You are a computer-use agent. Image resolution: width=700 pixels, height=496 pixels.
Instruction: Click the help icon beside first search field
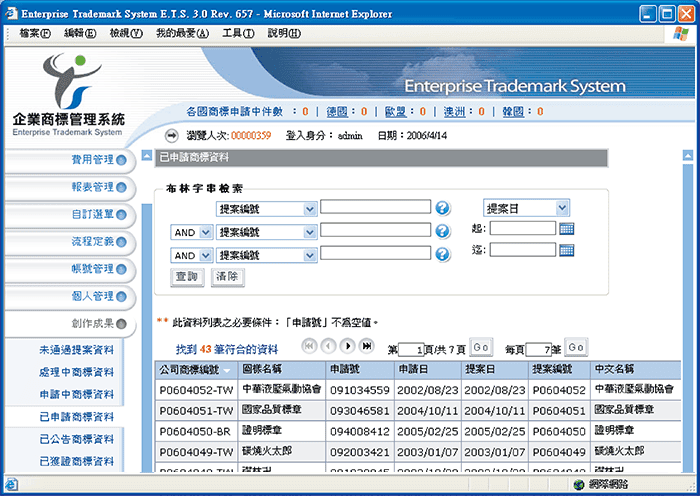[441, 208]
